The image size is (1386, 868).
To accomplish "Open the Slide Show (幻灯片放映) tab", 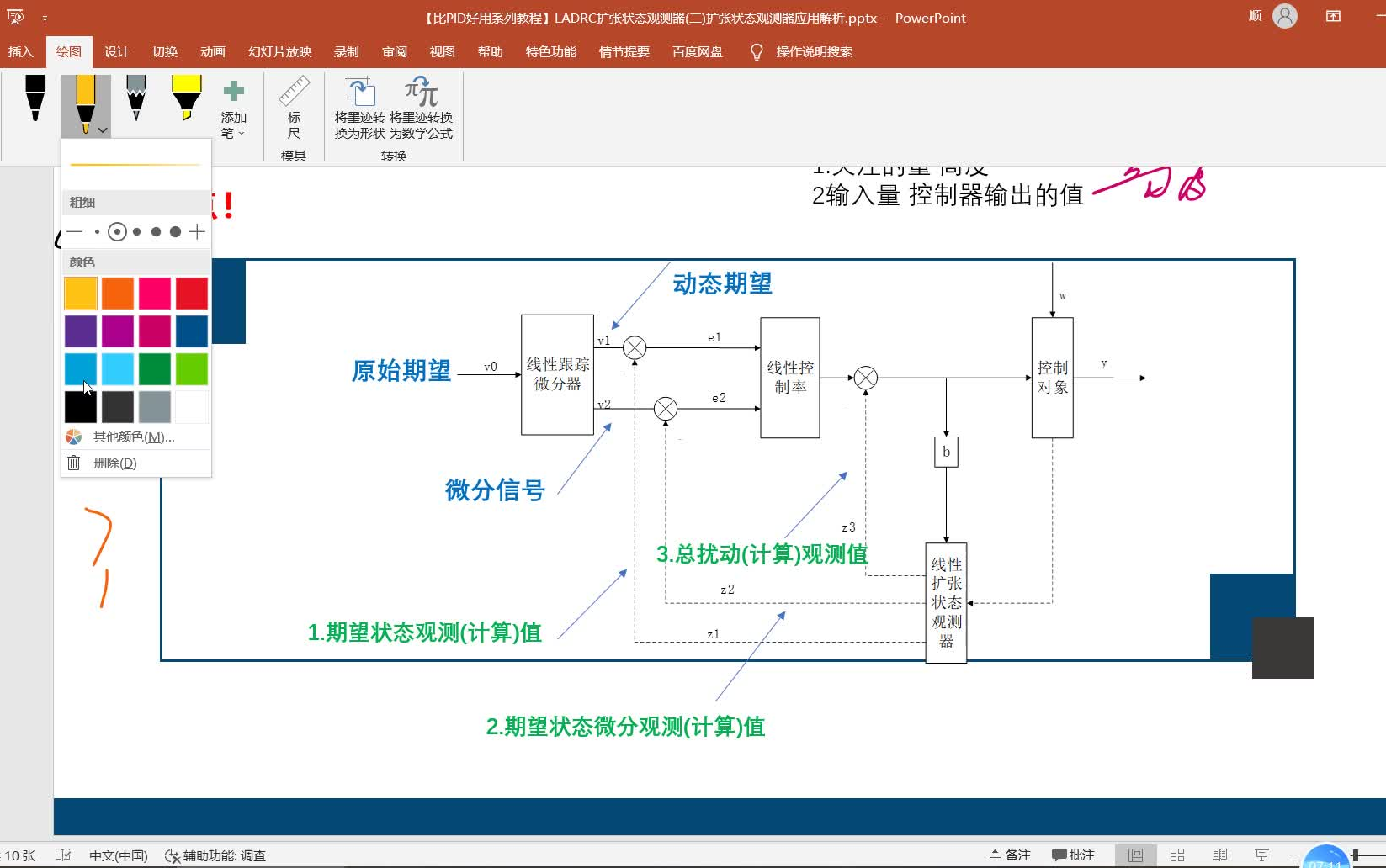I will click(279, 51).
